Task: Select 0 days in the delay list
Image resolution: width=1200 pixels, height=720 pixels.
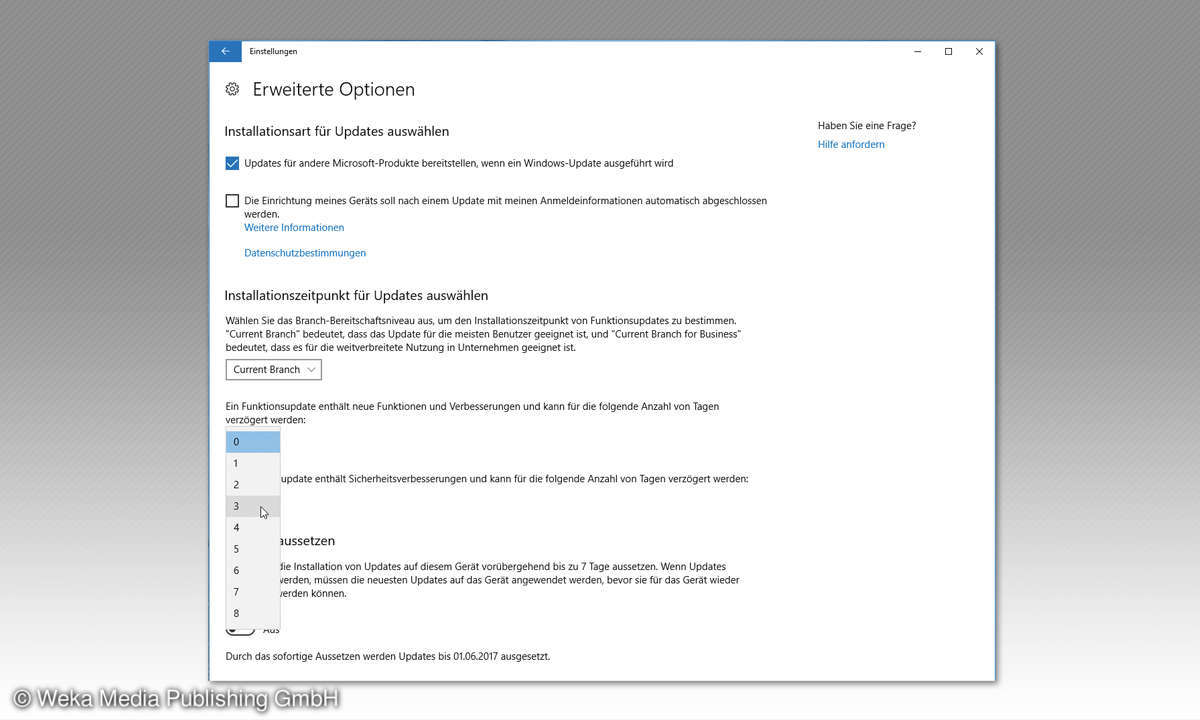Action: point(253,442)
